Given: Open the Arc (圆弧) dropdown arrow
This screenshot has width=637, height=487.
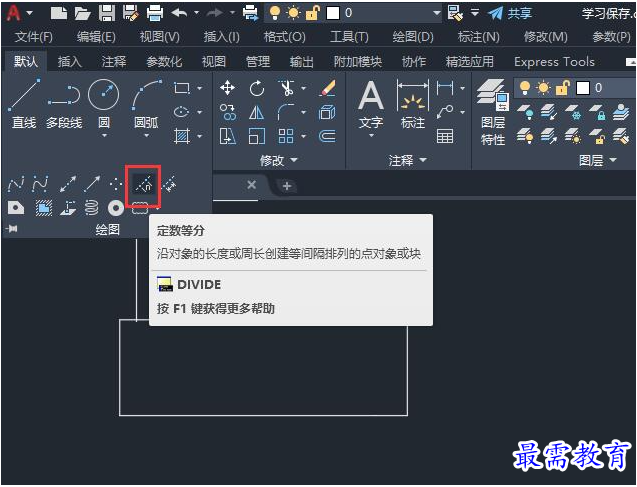Looking at the screenshot, I should point(146,135).
